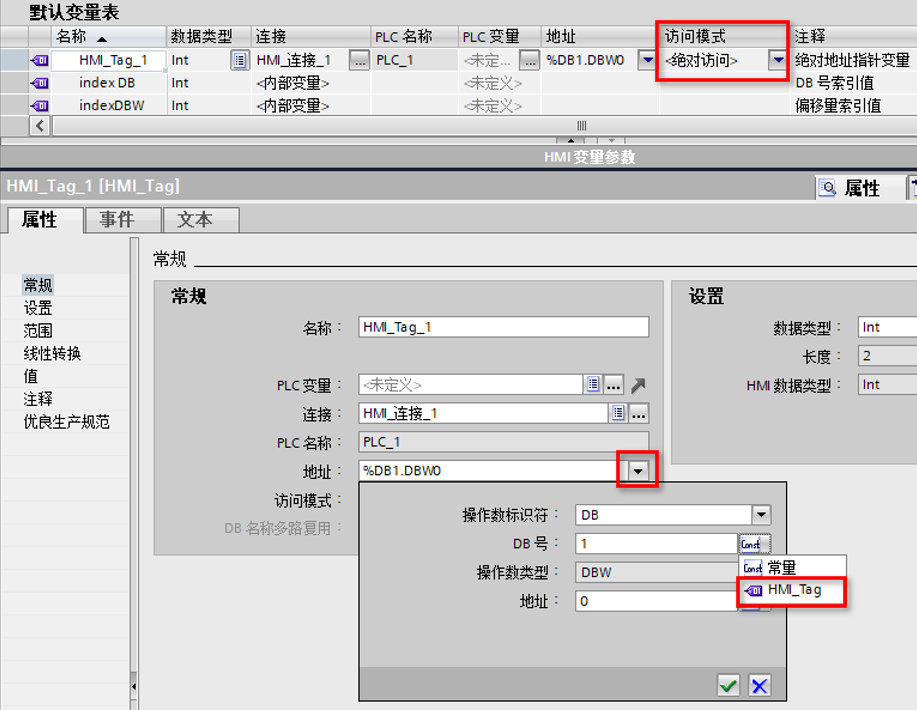Click the 连接 ellipsis button in table row
The height and width of the screenshot is (710, 917).
coord(359,60)
